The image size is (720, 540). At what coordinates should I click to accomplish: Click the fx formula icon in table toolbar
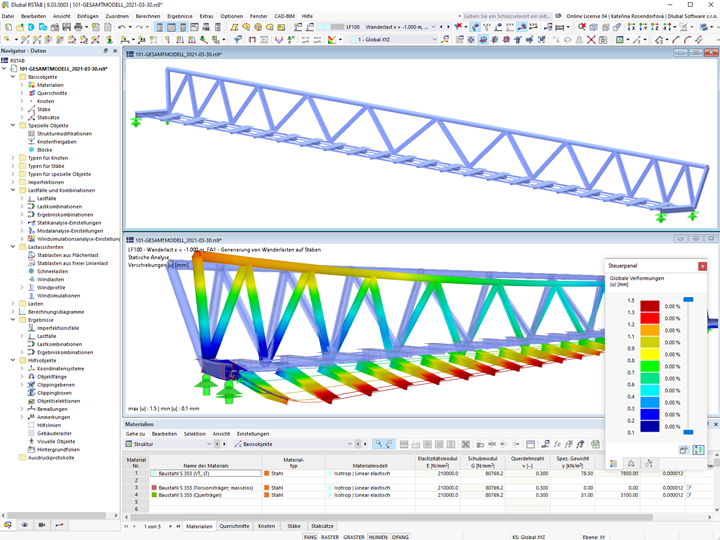coord(557,444)
